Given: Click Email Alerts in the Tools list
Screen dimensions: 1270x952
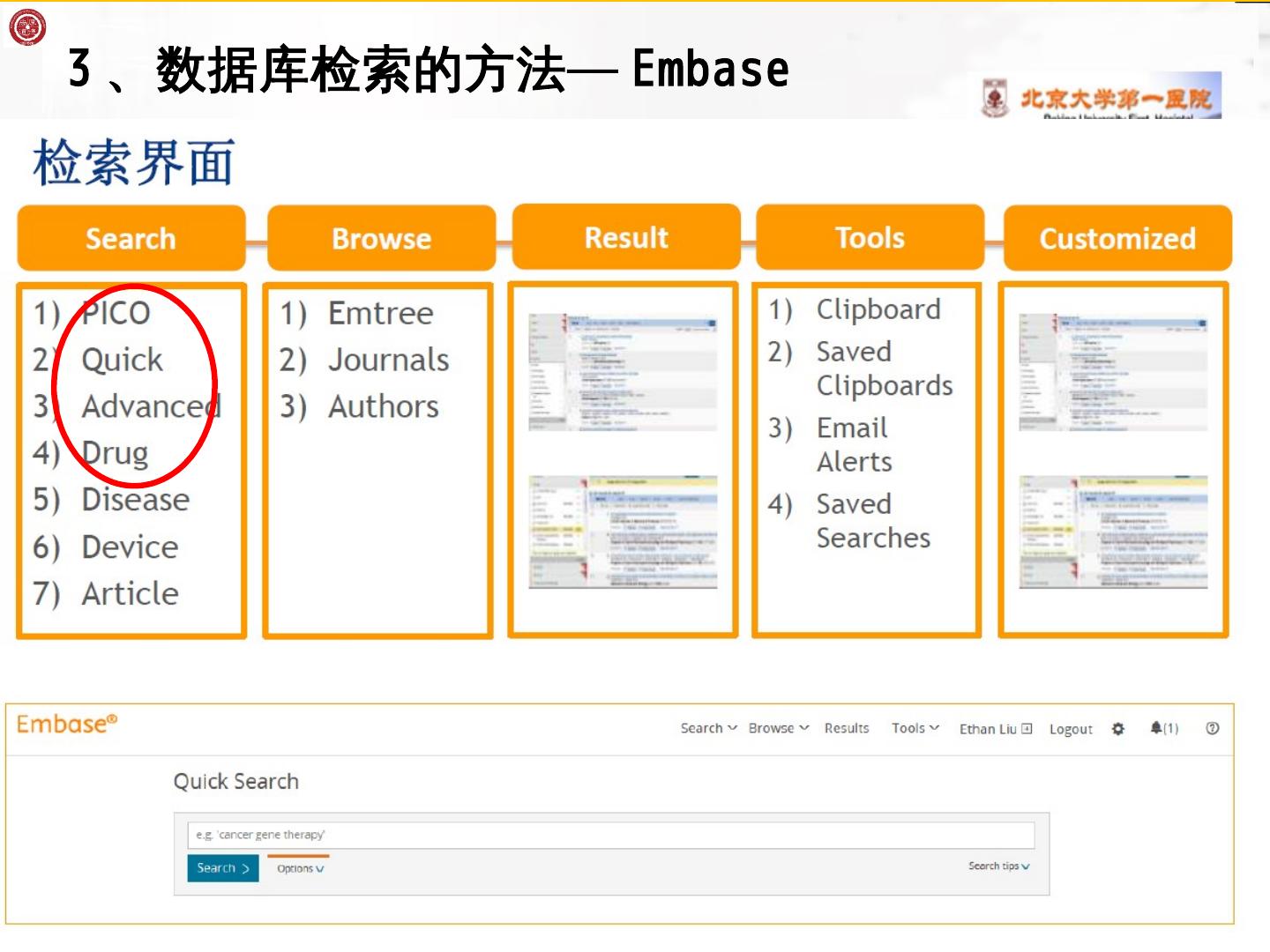Looking at the screenshot, I should pyautogui.click(x=855, y=444).
